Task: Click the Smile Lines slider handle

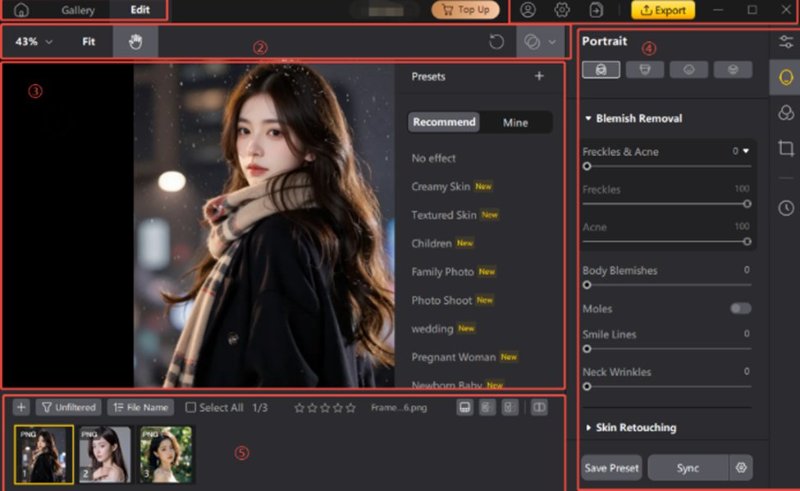Action: point(587,349)
